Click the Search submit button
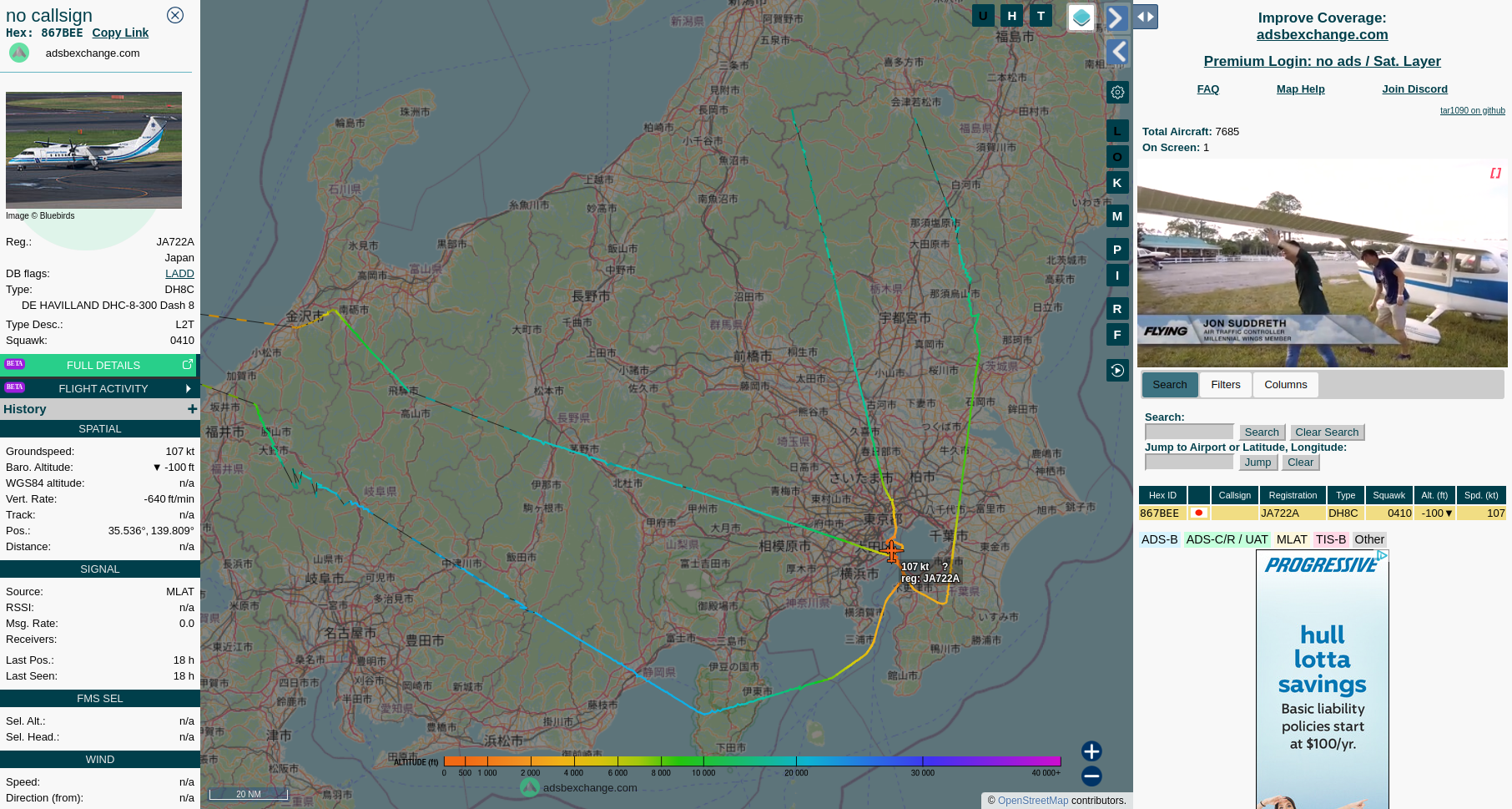The image size is (1512, 809). (1261, 432)
